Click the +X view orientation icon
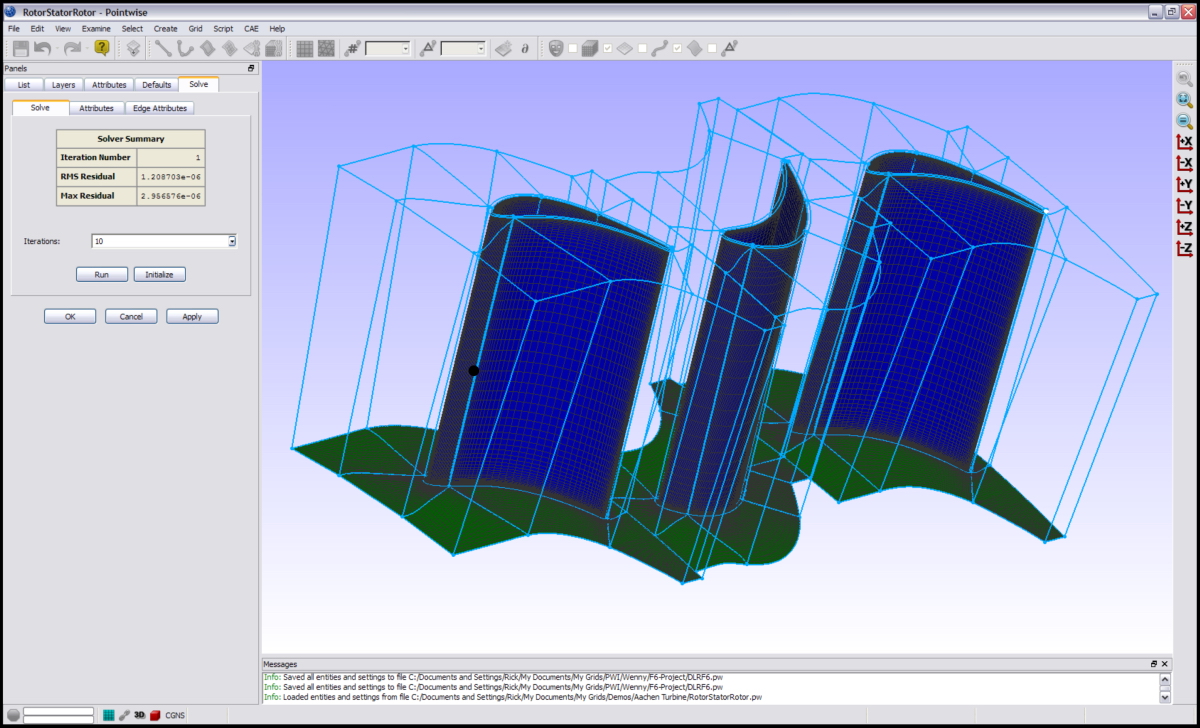Viewport: 1200px width, 728px height. tap(1184, 142)
